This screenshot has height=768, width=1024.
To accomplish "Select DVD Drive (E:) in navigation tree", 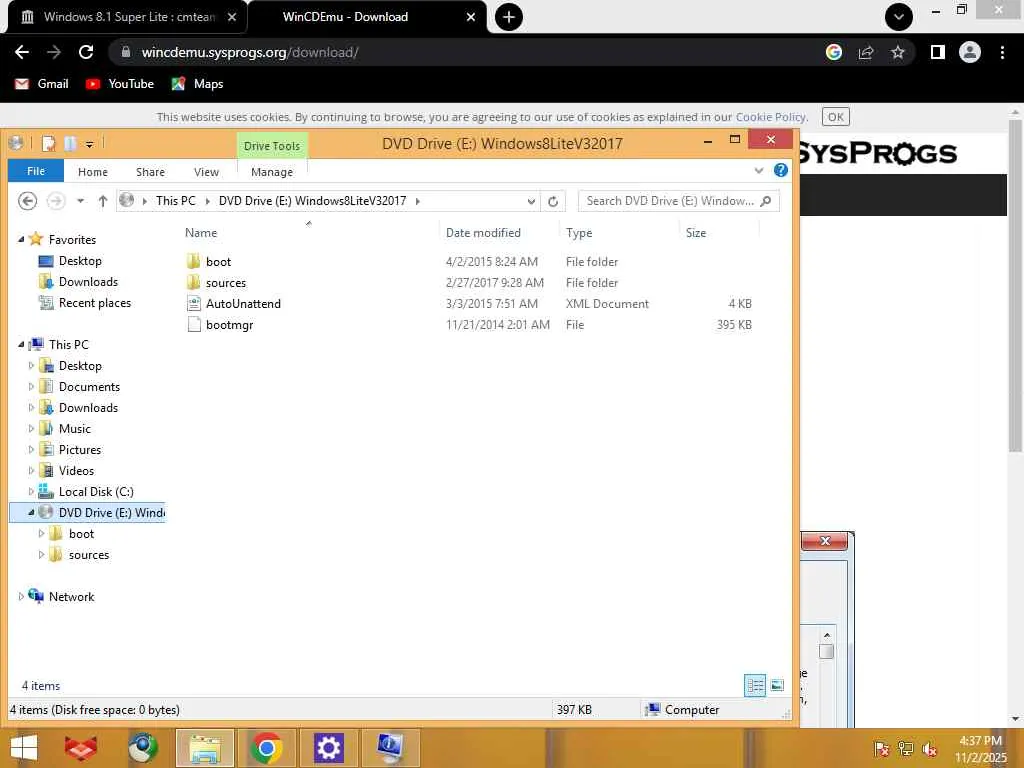I will click(x=111, y=513).
